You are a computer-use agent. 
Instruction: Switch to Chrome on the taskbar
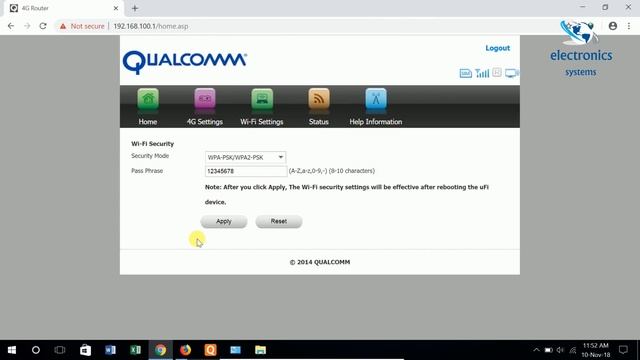160,350
